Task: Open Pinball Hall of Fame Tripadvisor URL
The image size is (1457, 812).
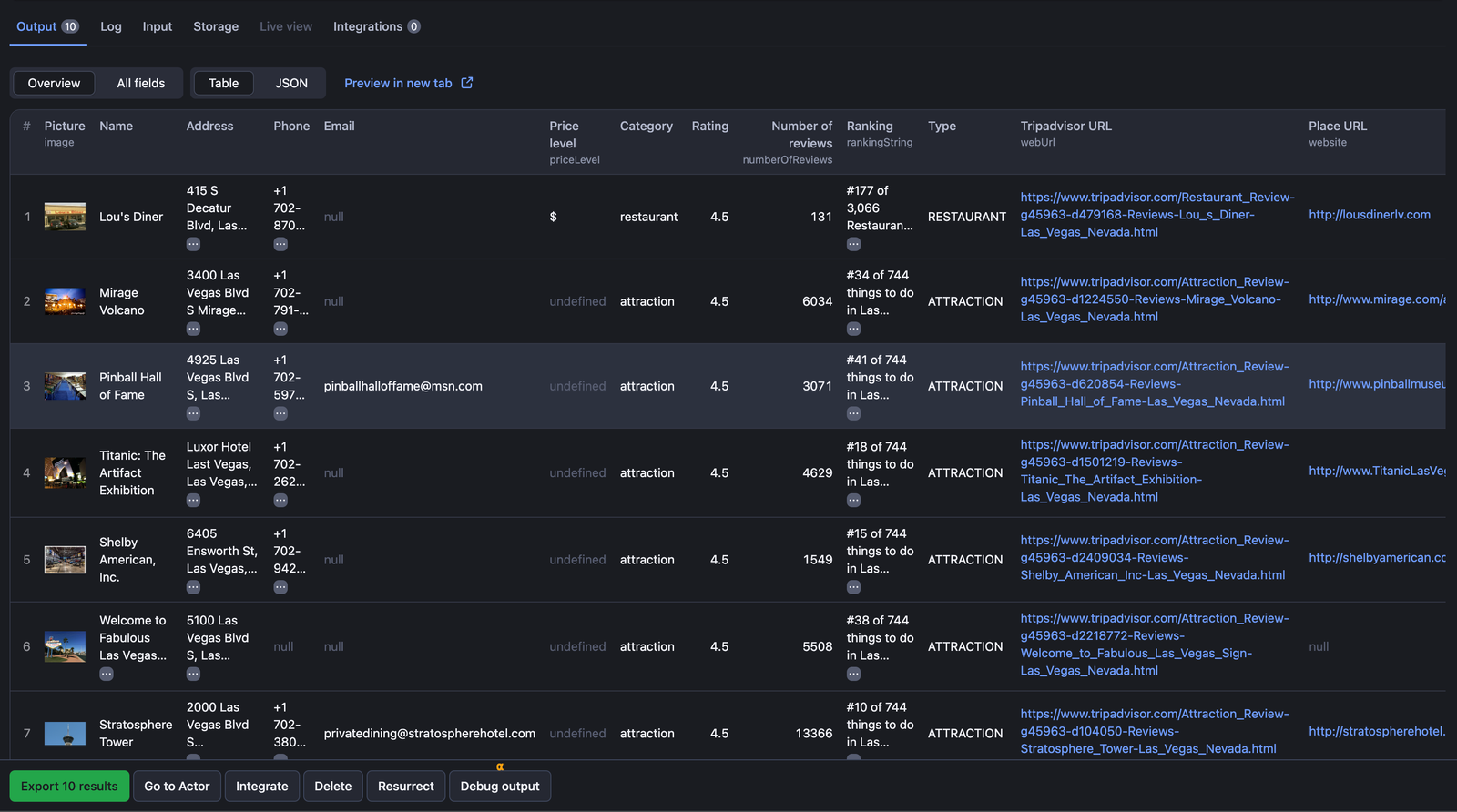Action: [1153, 384]
